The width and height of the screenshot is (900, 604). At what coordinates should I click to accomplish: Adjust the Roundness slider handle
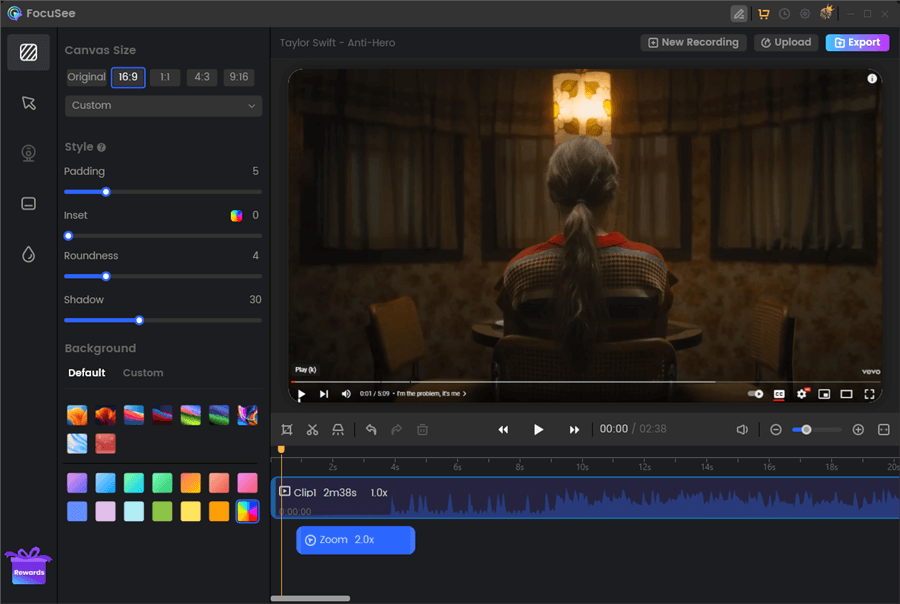[106, 276]
